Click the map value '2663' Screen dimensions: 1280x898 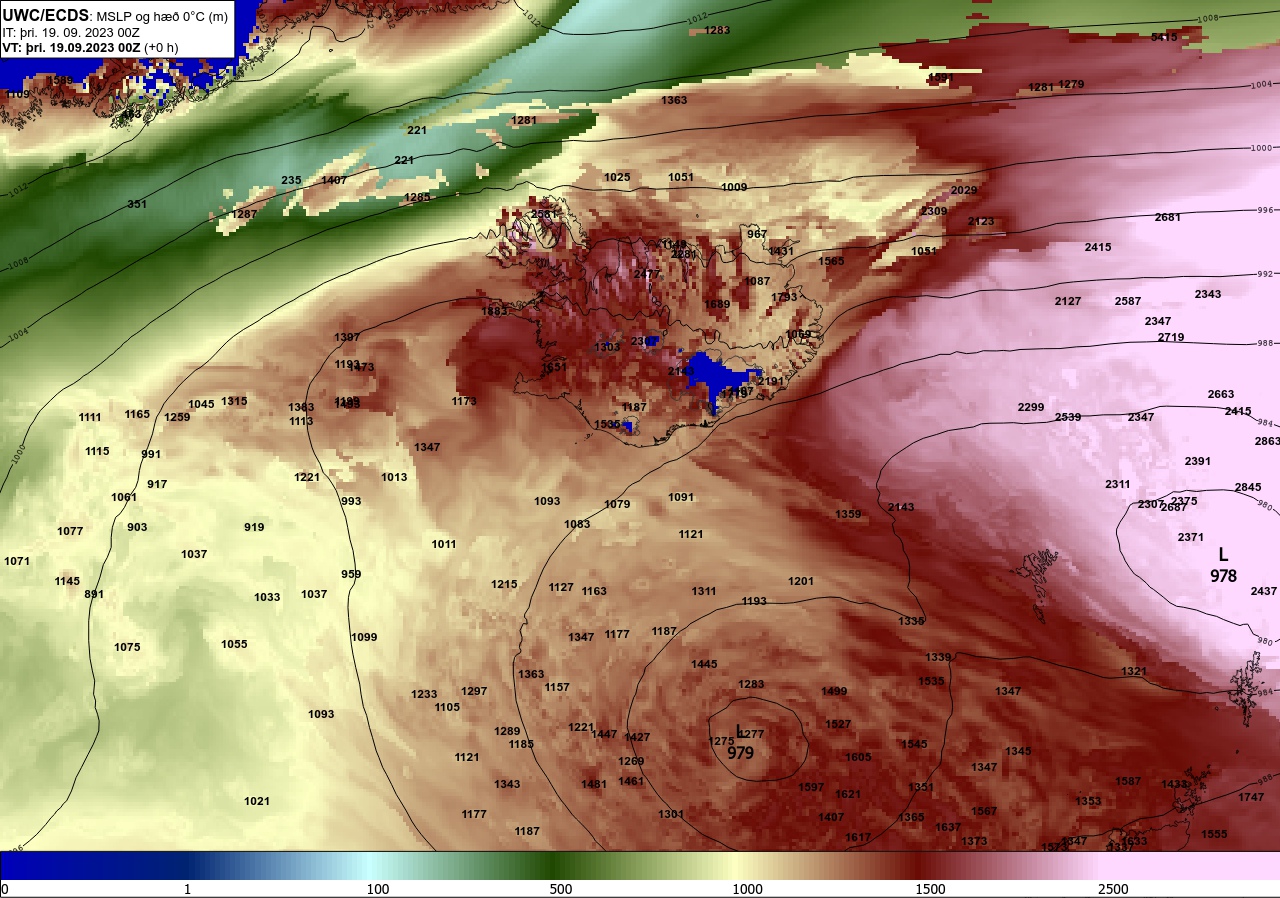1221,394
